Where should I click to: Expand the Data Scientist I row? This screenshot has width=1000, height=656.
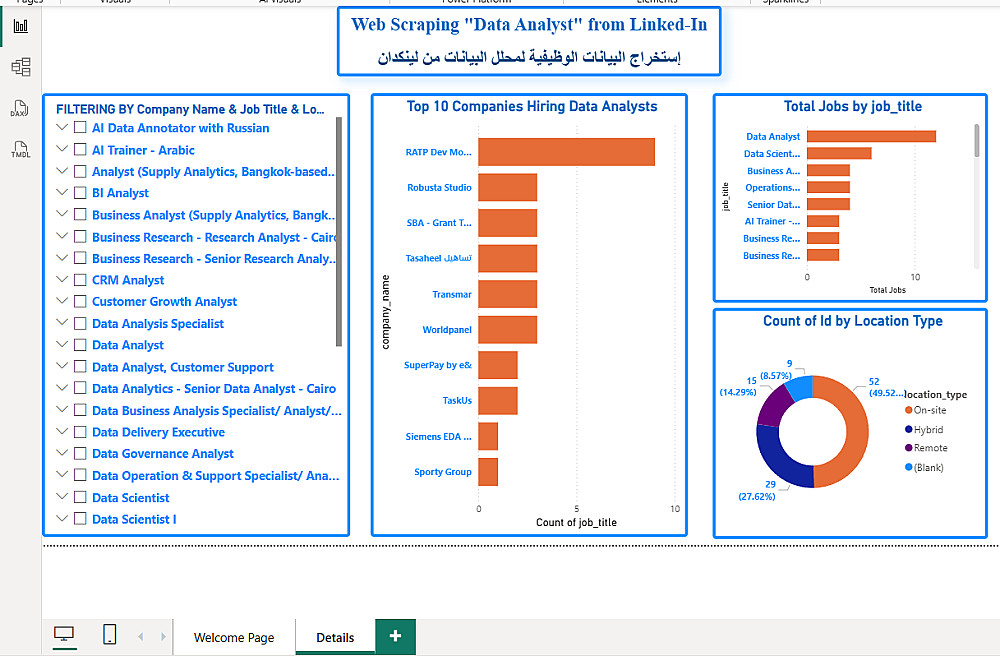[62, 518]
